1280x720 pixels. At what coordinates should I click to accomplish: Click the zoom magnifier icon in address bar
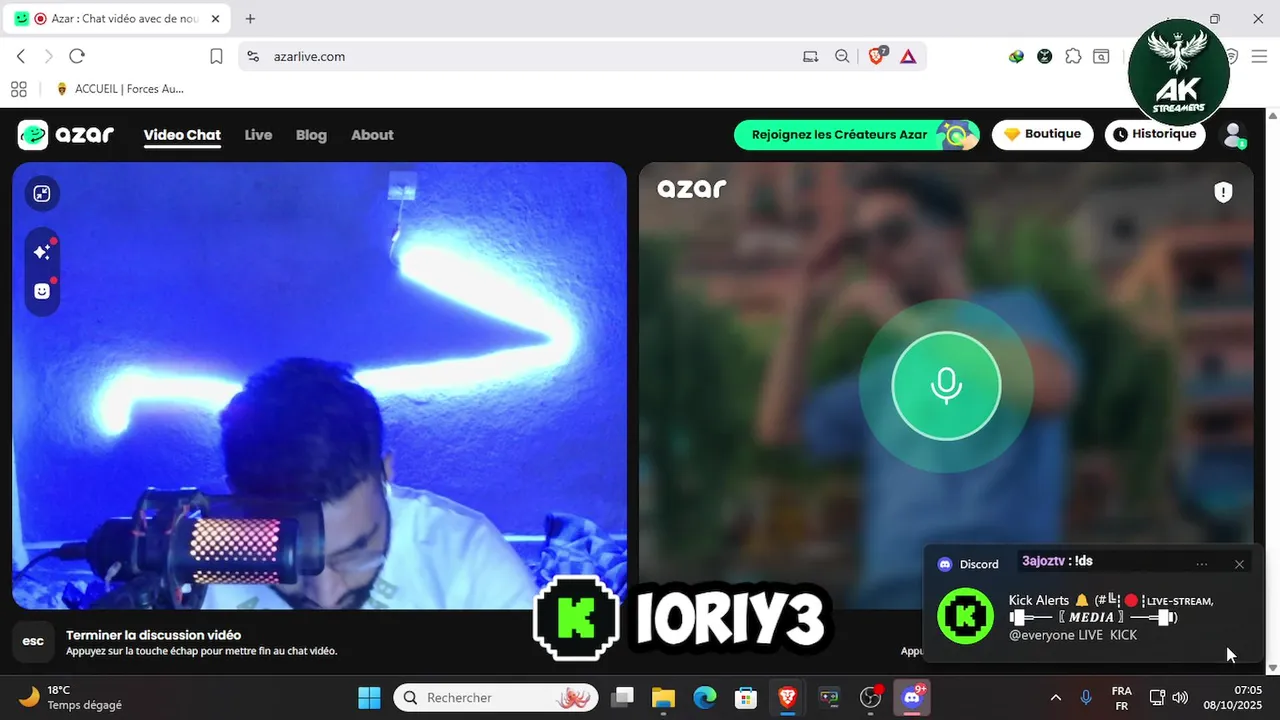(842, 57)
